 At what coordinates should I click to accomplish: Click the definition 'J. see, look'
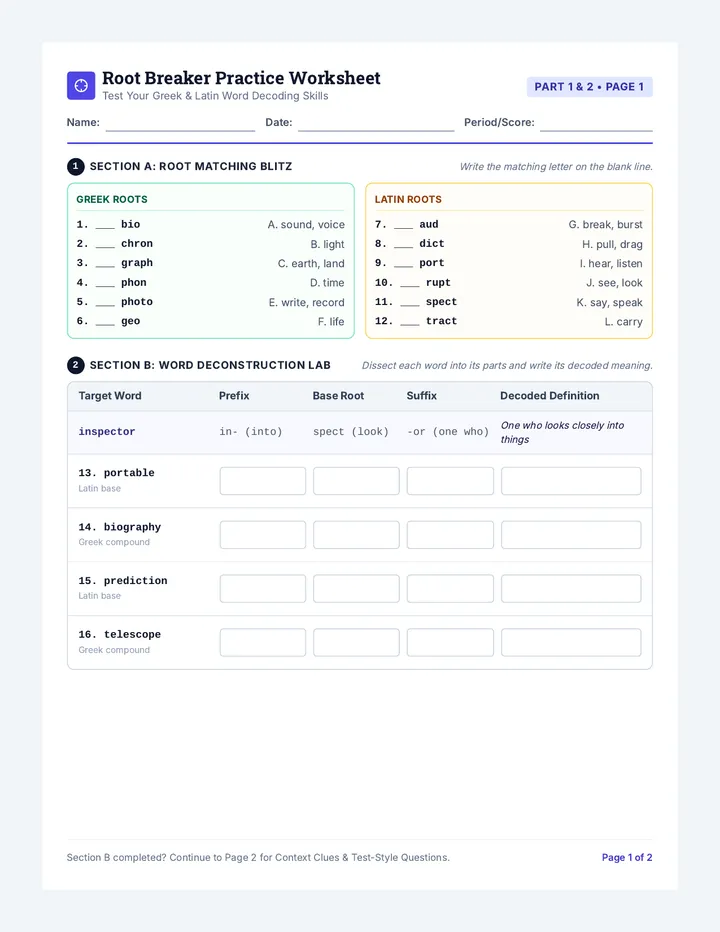pos(614,283)
